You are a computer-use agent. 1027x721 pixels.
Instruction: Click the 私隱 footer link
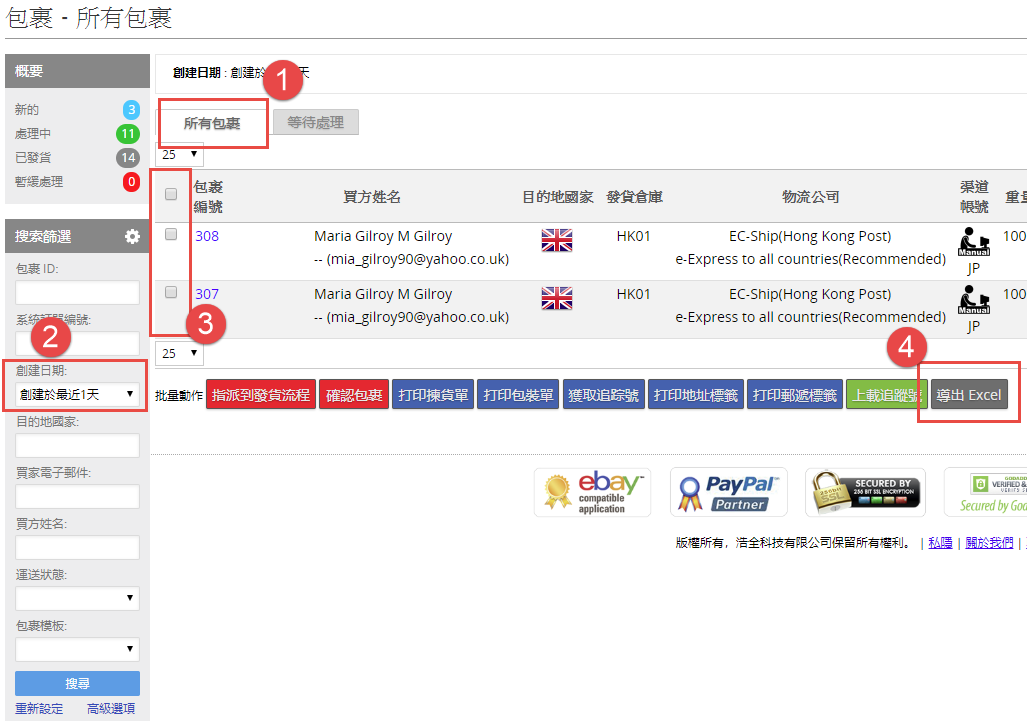(x=941, y=542)
